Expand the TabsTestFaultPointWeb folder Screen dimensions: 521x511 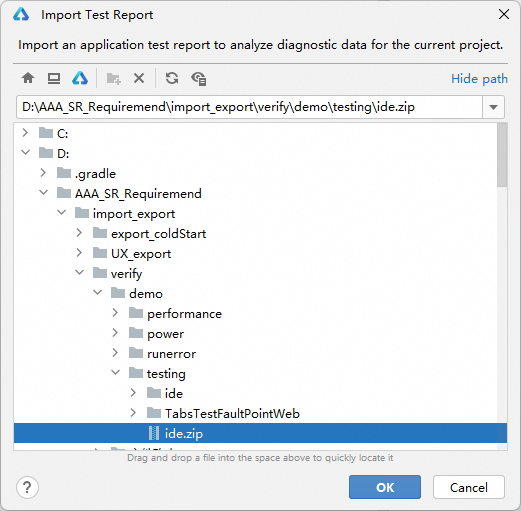pos(133,413)
